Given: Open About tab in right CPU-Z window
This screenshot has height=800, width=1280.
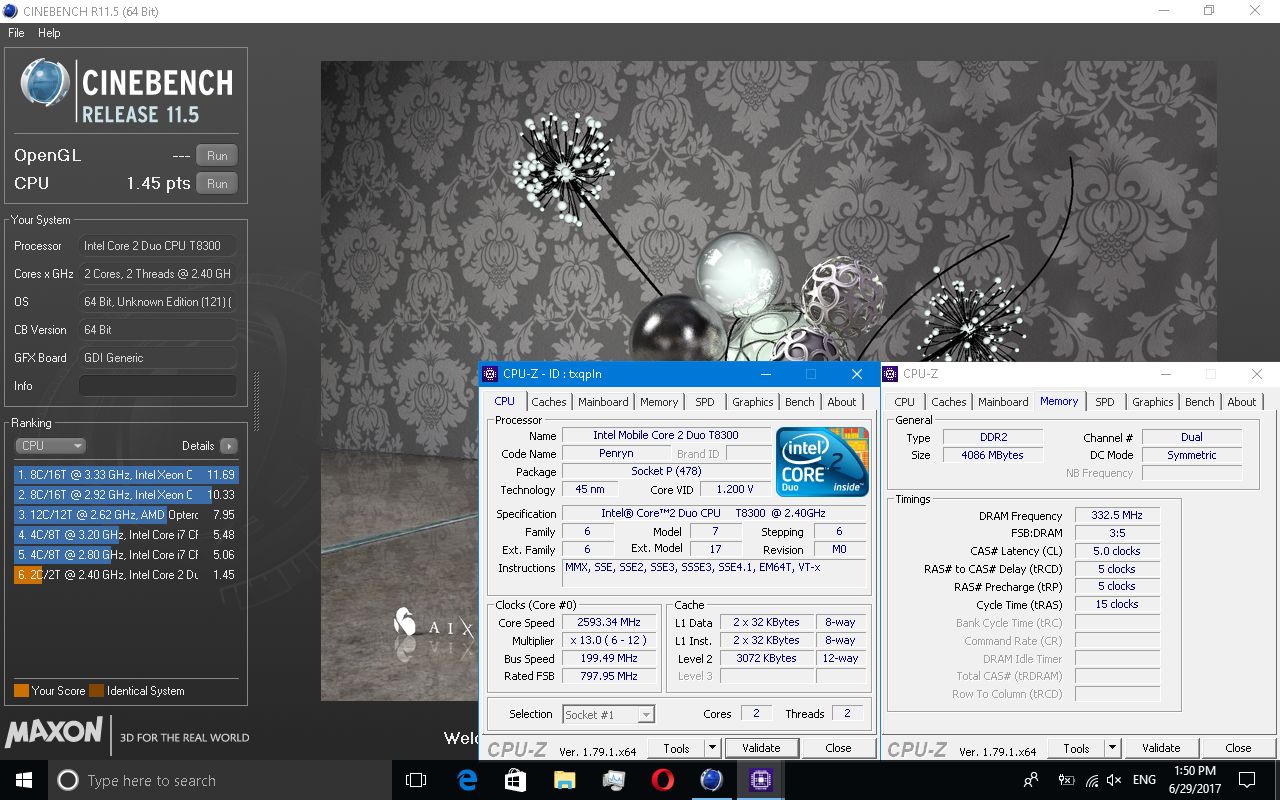Looking at the screenshot, I should pos(1242,402).
